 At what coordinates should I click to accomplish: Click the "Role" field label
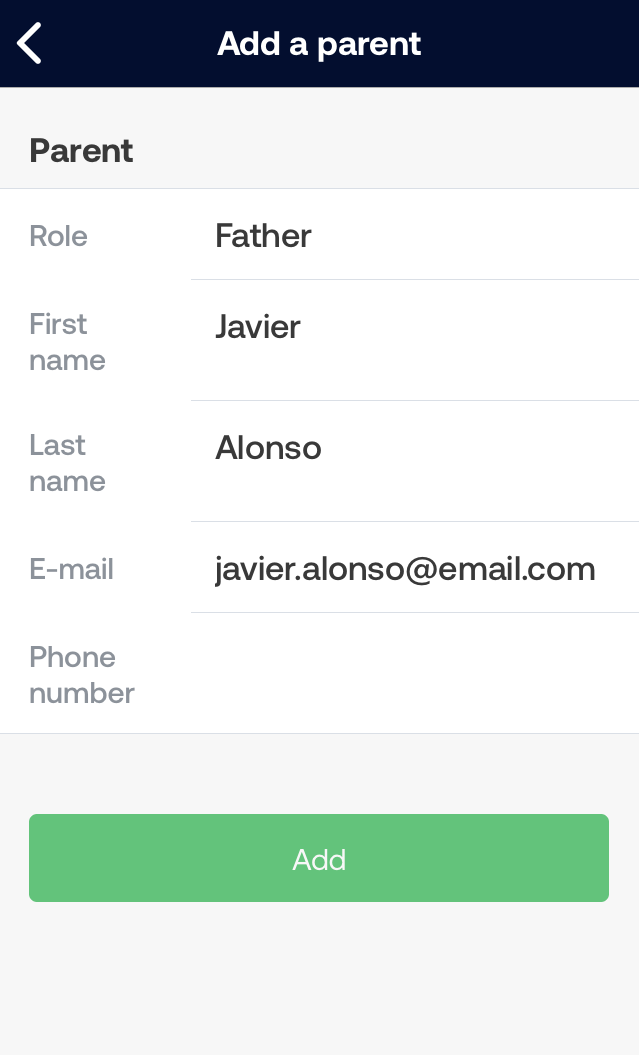pyautogui.click(x=58, y=236)
